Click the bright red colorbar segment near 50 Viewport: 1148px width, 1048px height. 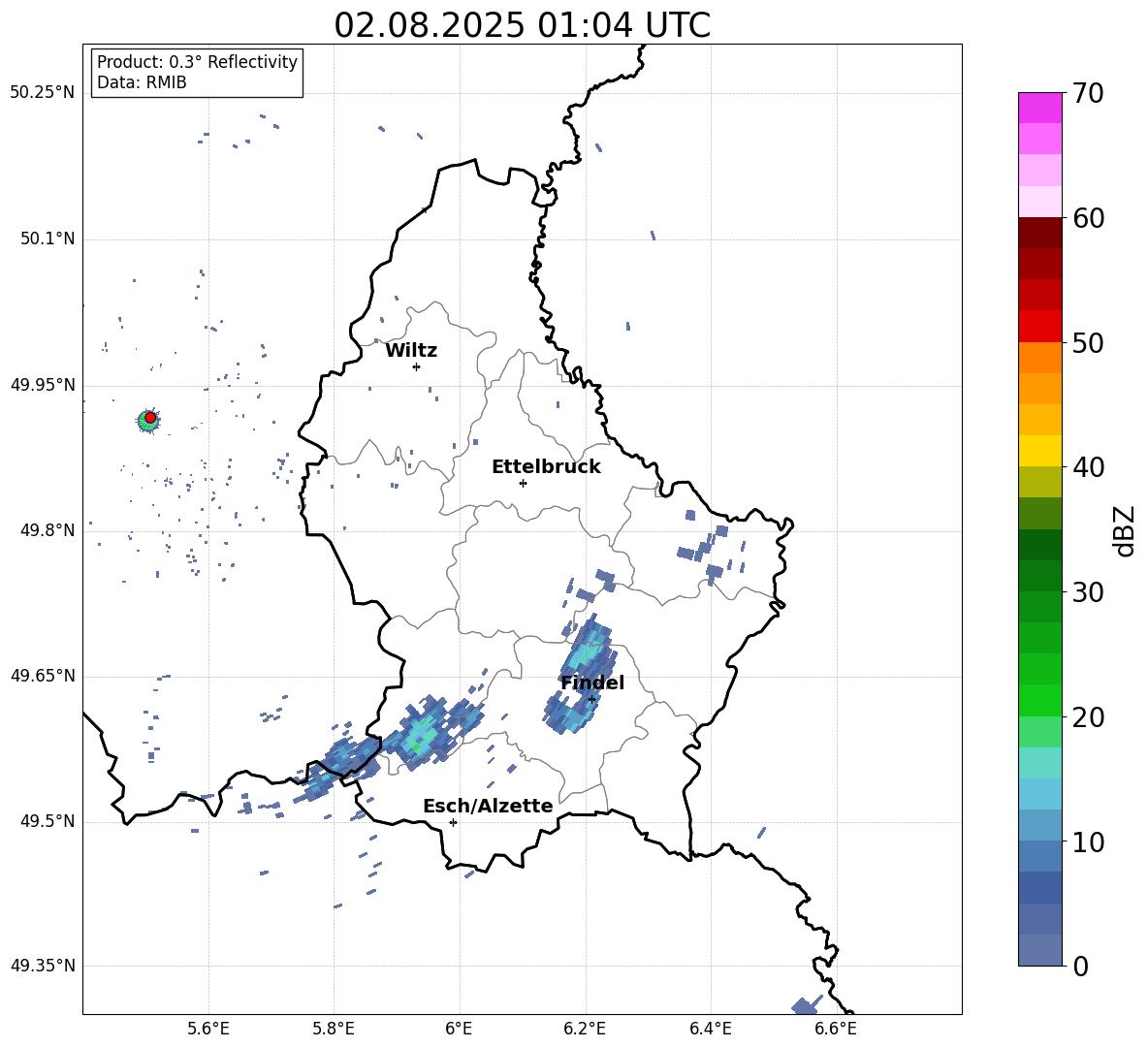(1039, 327)
